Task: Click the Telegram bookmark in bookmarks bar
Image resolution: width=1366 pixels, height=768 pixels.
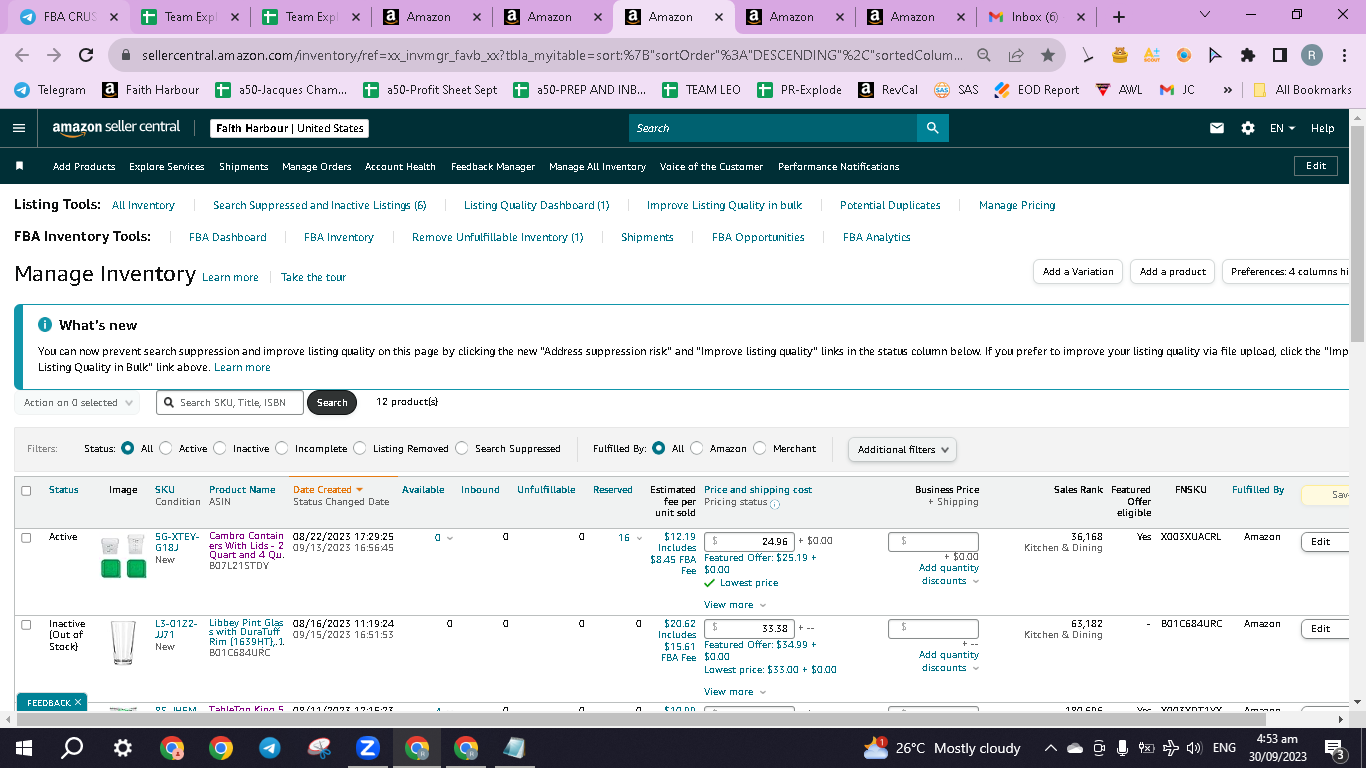Action: (x=50, y=89)
